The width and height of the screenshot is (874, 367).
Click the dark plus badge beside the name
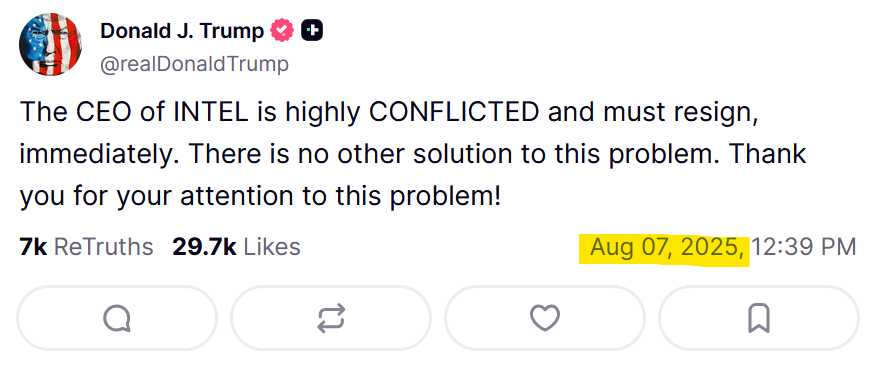coord(312,31)
